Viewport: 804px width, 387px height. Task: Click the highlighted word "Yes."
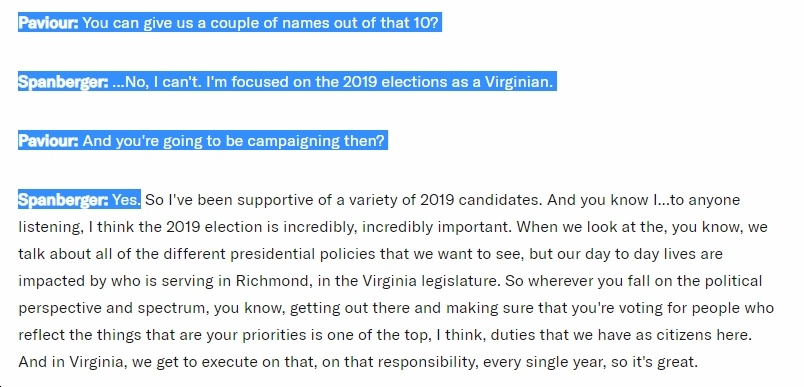[x=126, y=200]
